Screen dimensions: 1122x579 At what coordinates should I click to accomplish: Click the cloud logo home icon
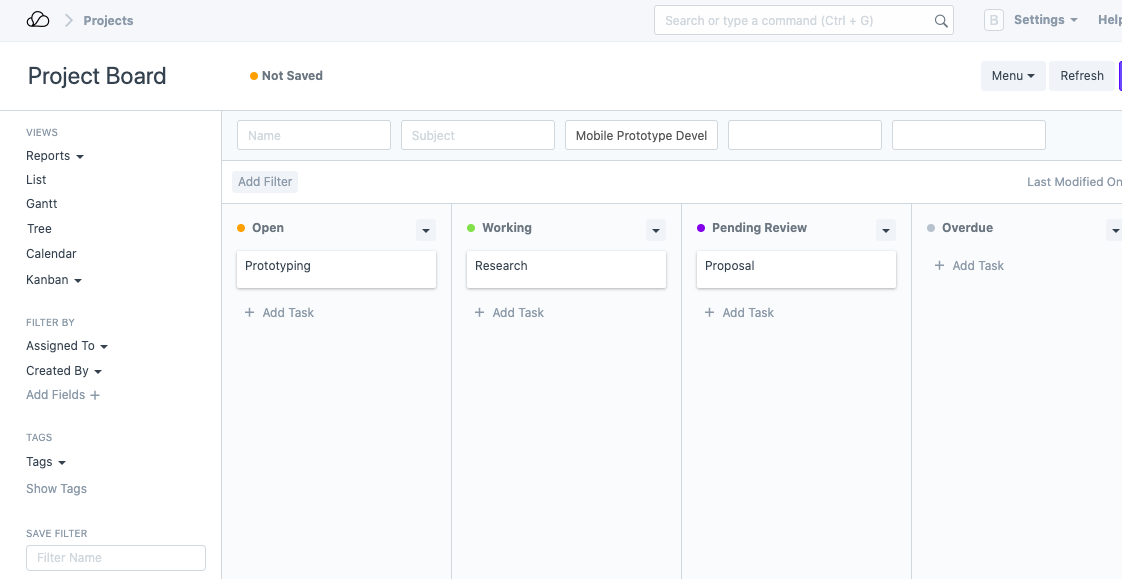pos(38,20)
